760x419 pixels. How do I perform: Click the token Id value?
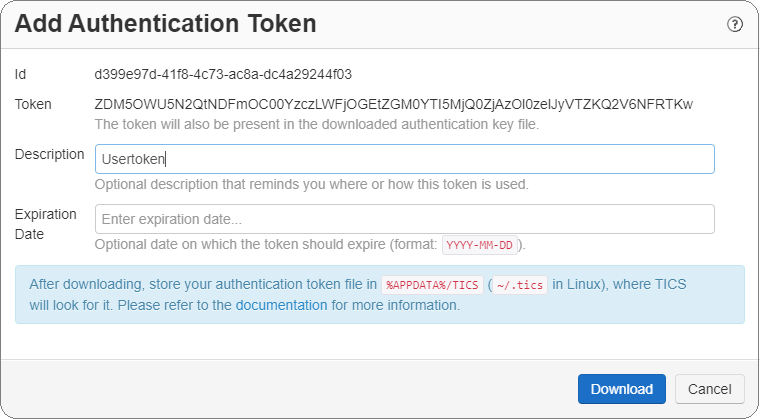[223, 74]
